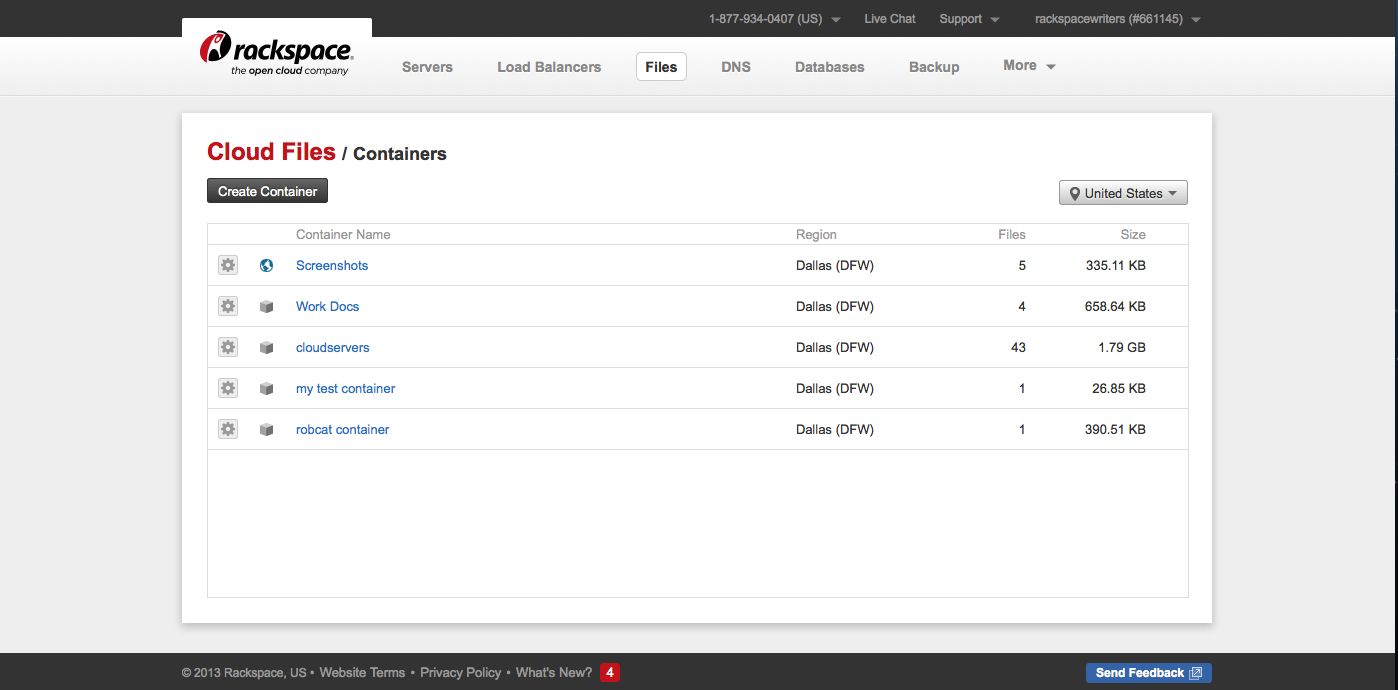Screen dimensions: 1398x690
Task: Click the container icon beside cloudservers
Action: click(266, 347)
